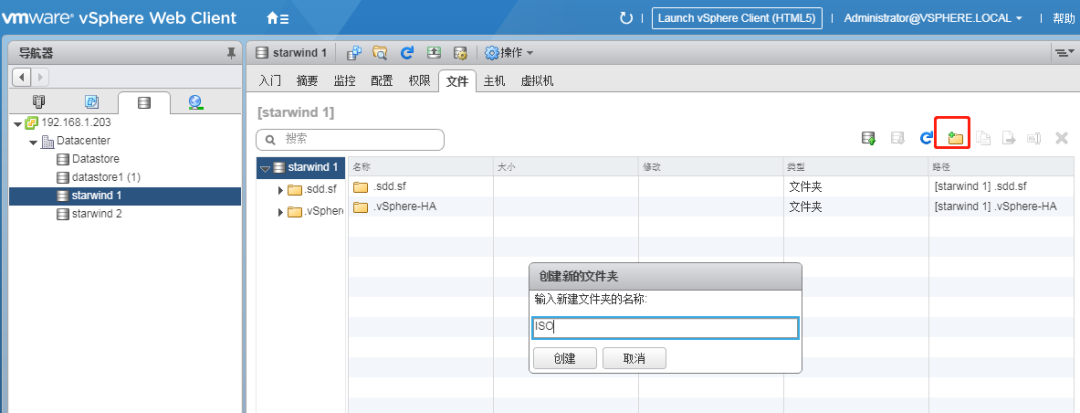The height and width of the screenshot is (413, 1080).
Task: Click the rename file icon
Action: coord(1034,138)
